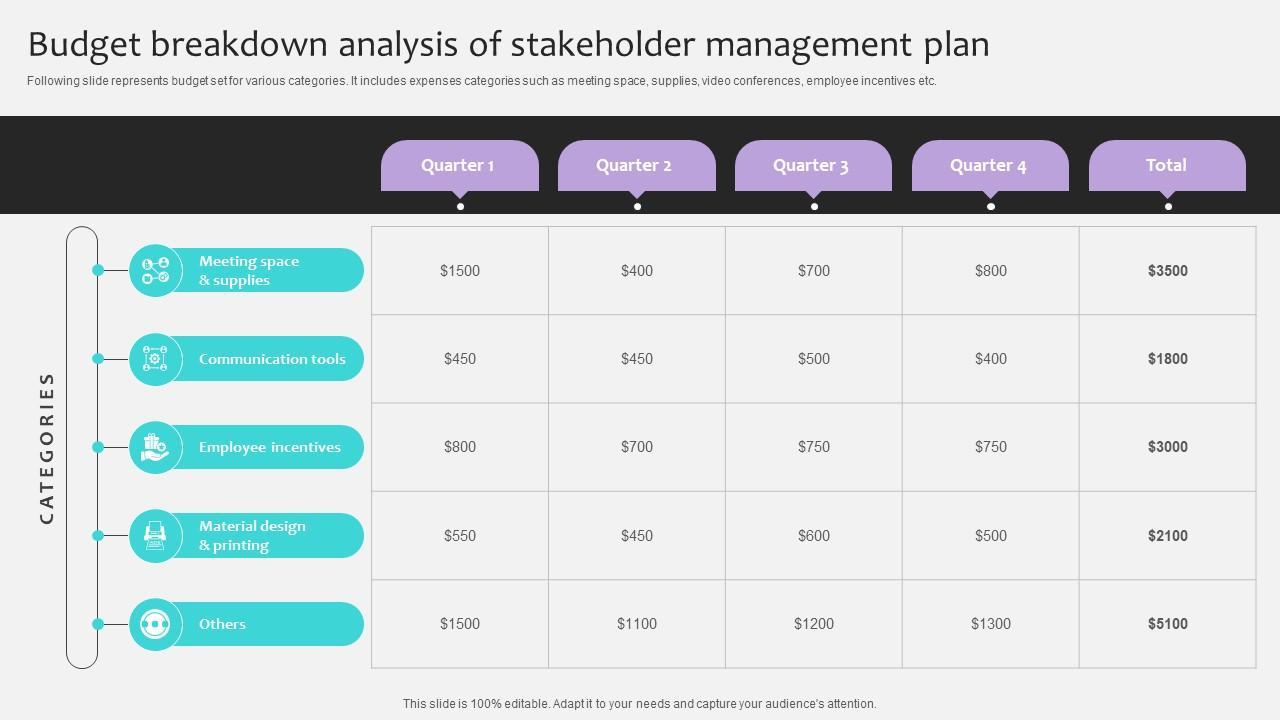This screenshot has height=720, width=1280.
Task: Click the vertical CATEGORIES label
Action: pyautogui.click(x=47, y=447)
